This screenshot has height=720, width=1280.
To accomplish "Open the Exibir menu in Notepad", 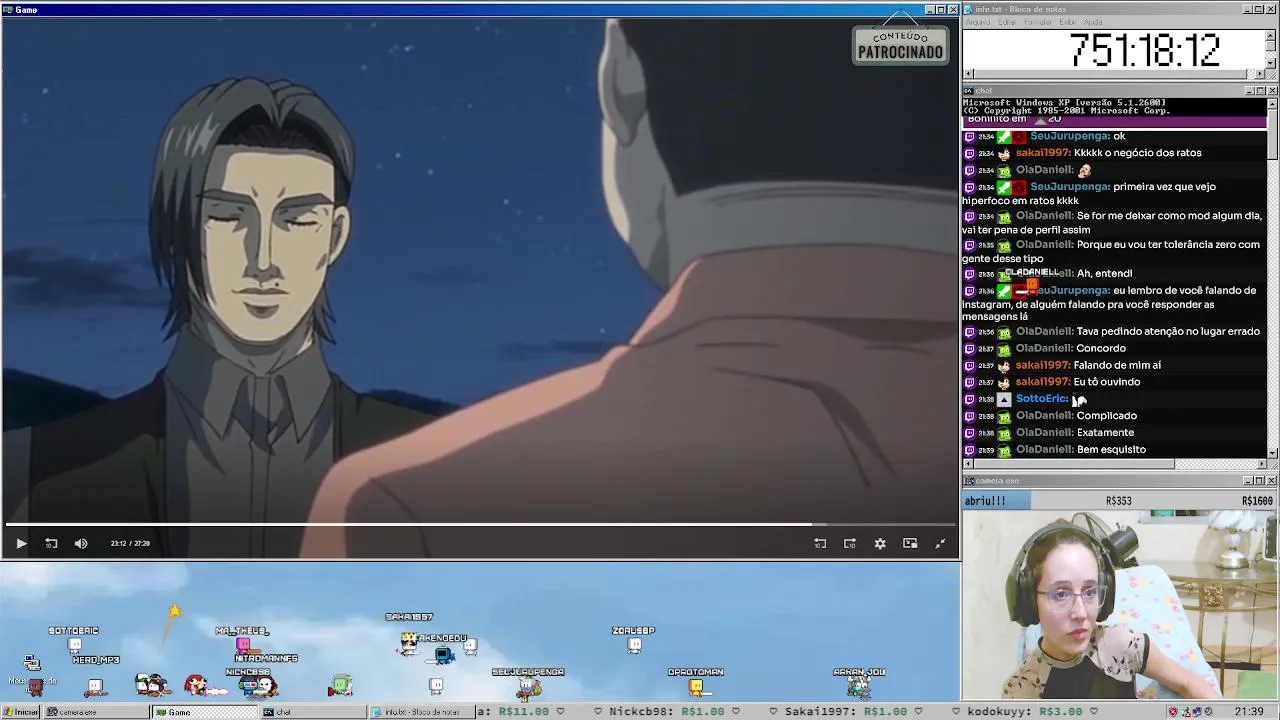I will pos(1068,22).
